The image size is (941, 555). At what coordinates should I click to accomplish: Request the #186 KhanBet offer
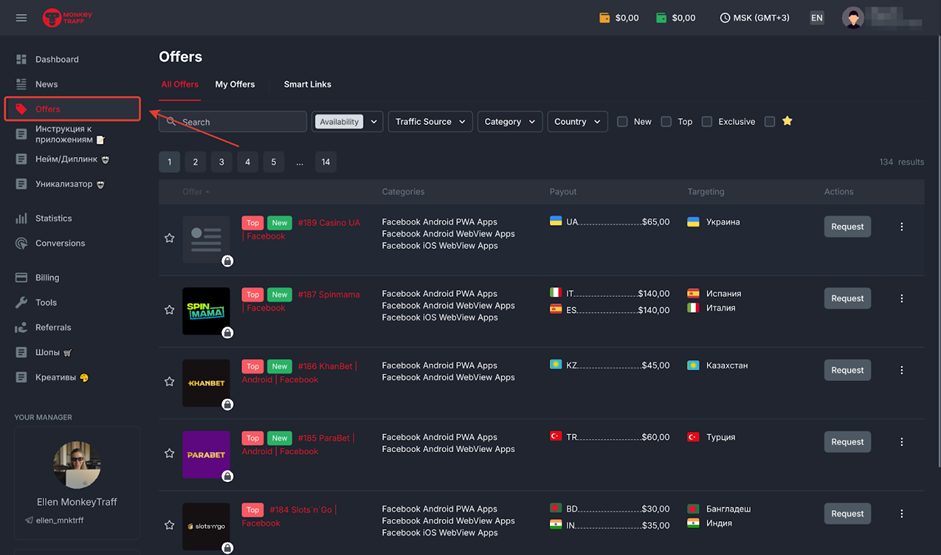847,370
